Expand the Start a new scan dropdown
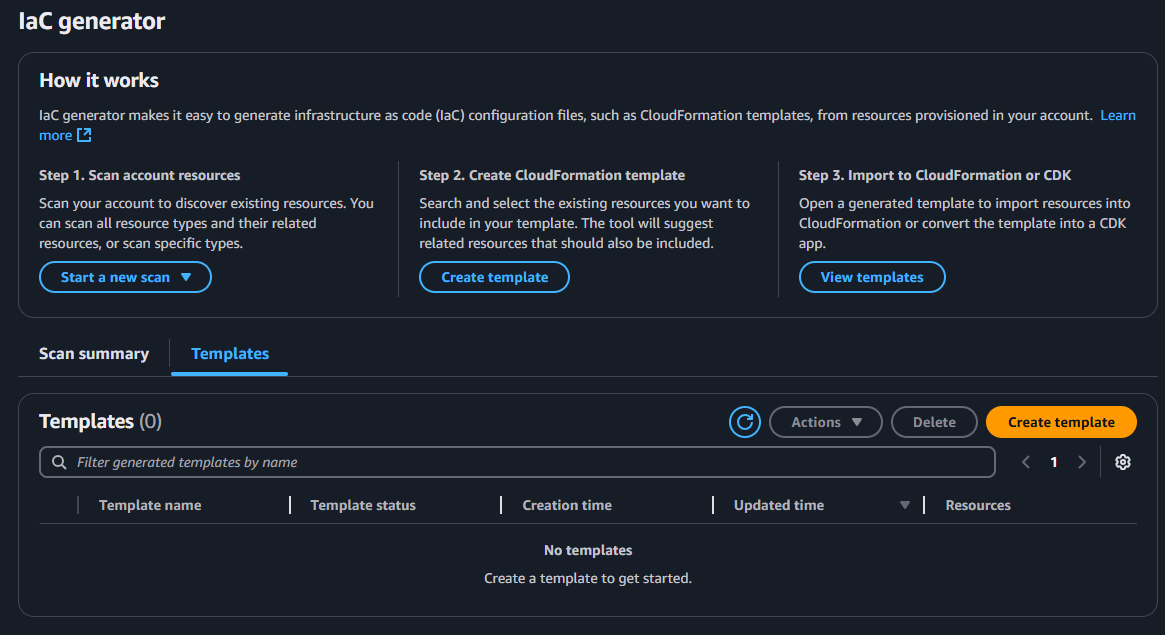This screenshot has width=1165, height=635. pos(125,277)
